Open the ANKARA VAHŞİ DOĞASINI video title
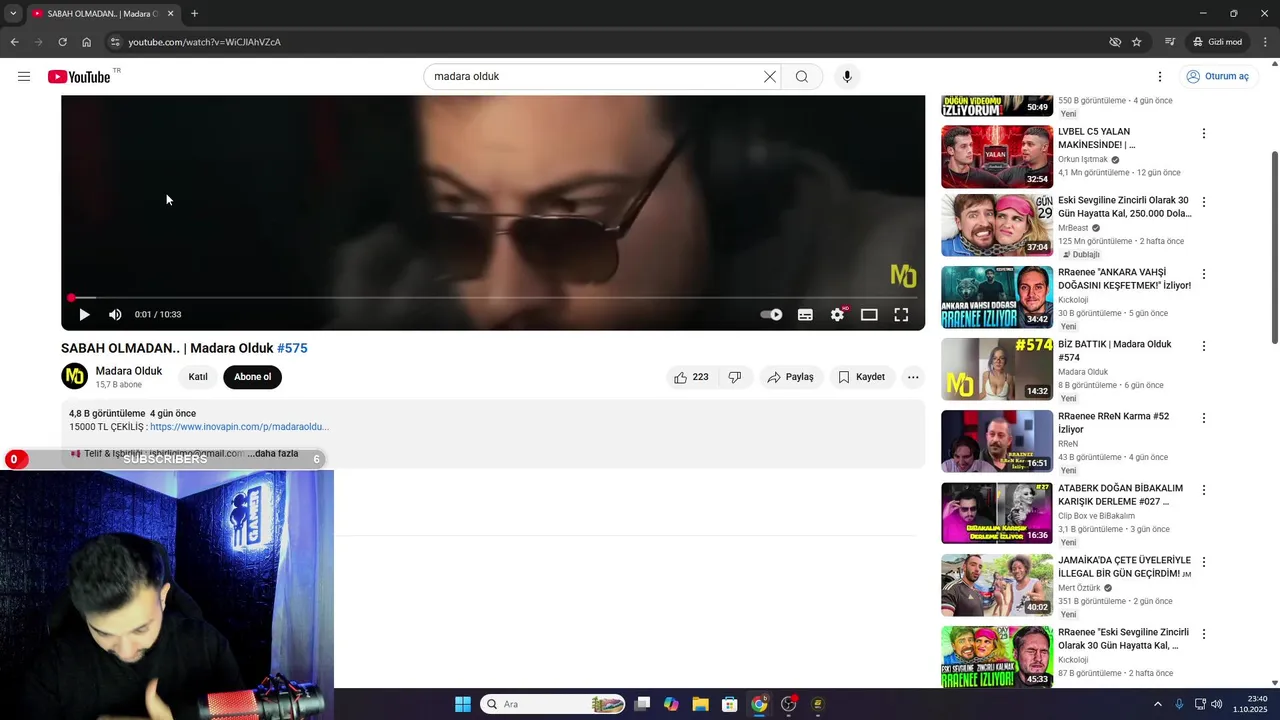 pos(1125,278)
